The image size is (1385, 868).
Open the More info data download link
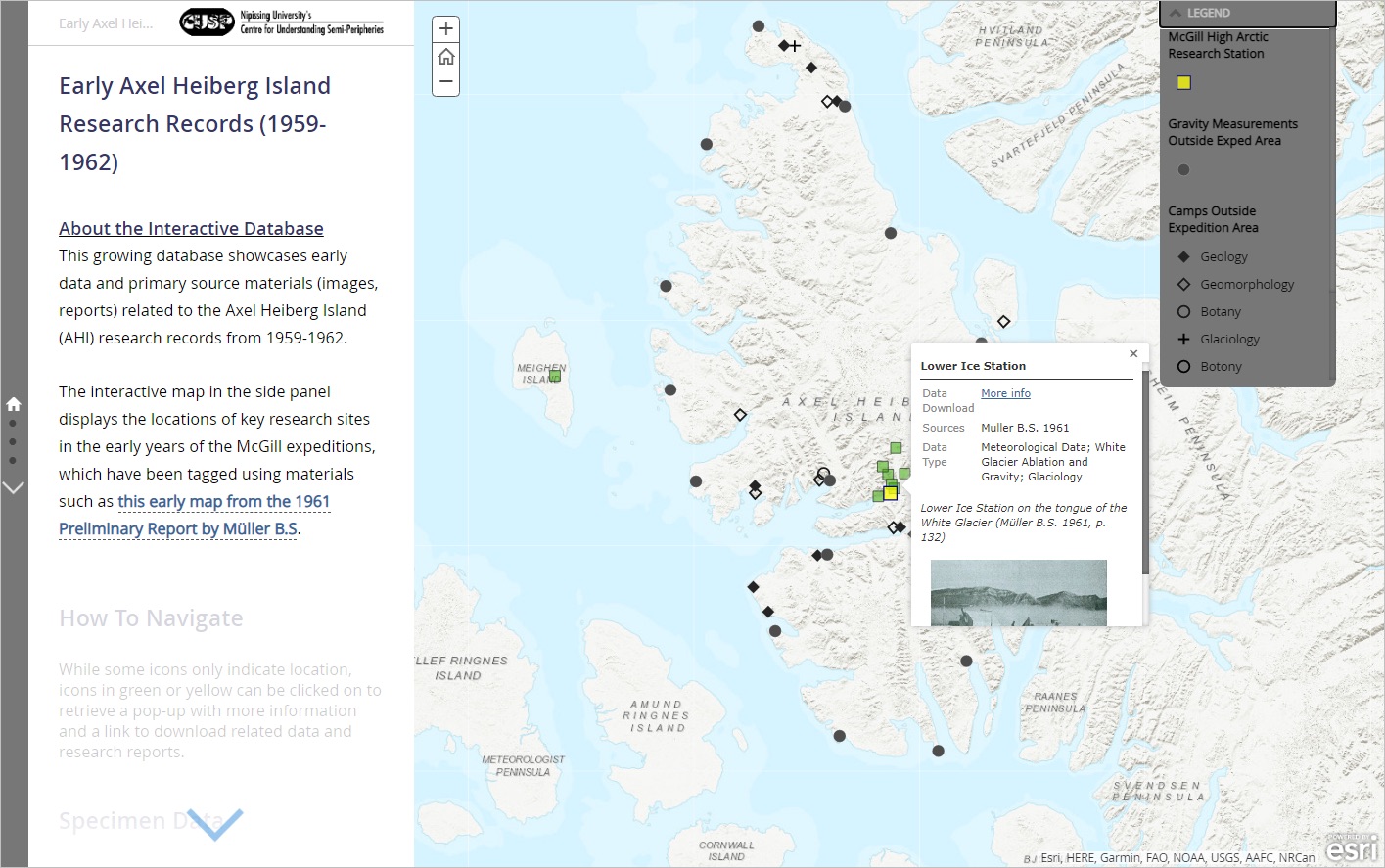pos(1005,393)
